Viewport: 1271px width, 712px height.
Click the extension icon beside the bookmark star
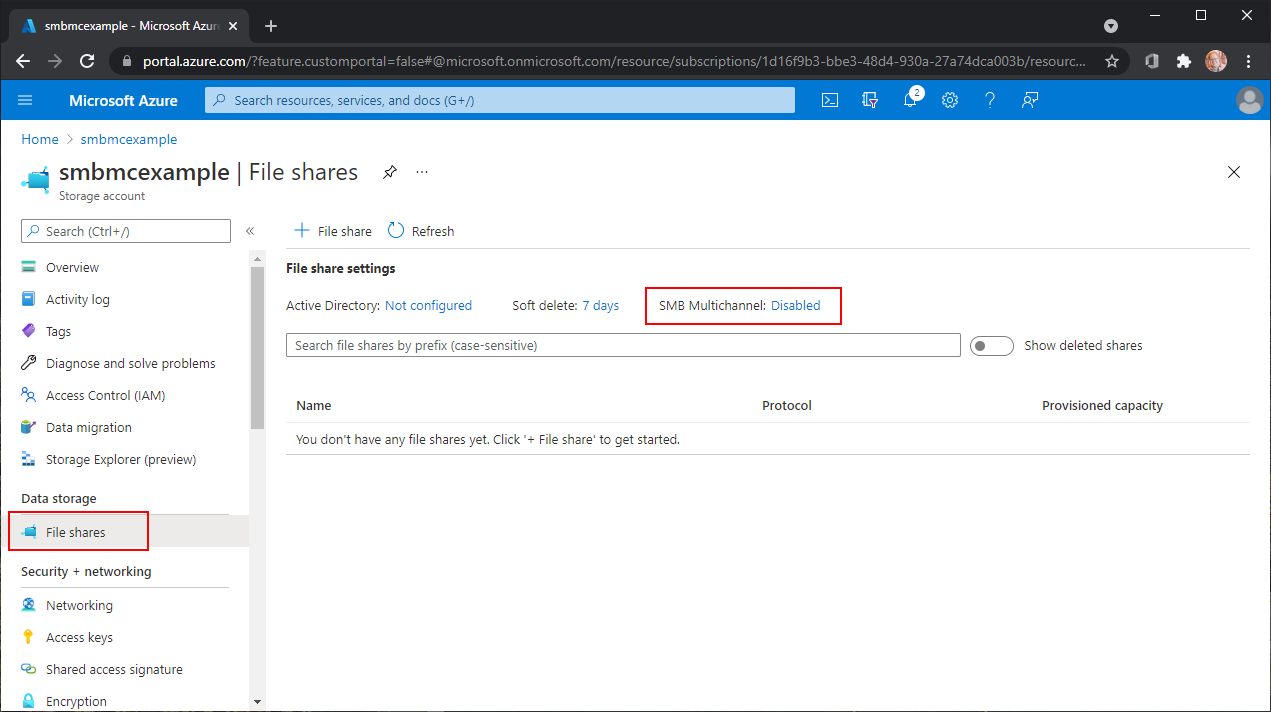point(1152,61)
